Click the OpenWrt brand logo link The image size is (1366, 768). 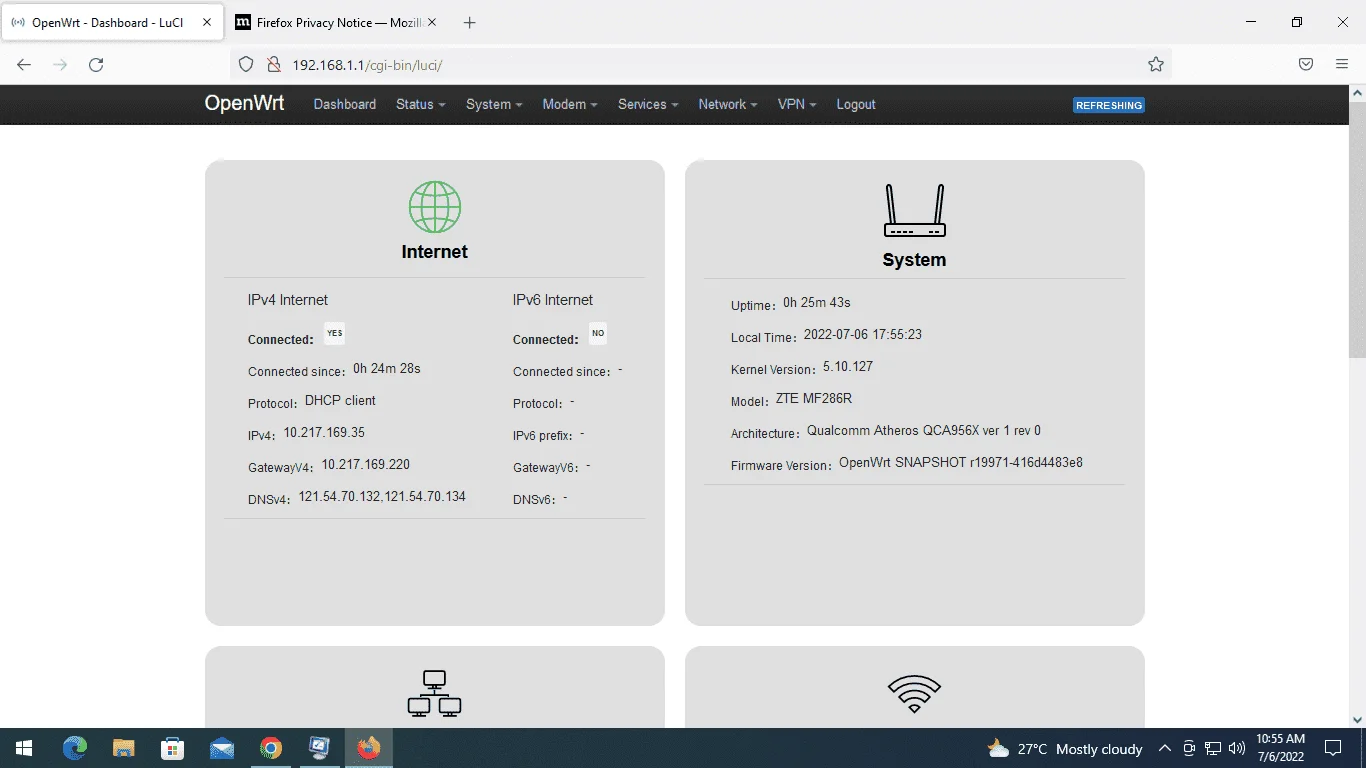pos(244,103)
